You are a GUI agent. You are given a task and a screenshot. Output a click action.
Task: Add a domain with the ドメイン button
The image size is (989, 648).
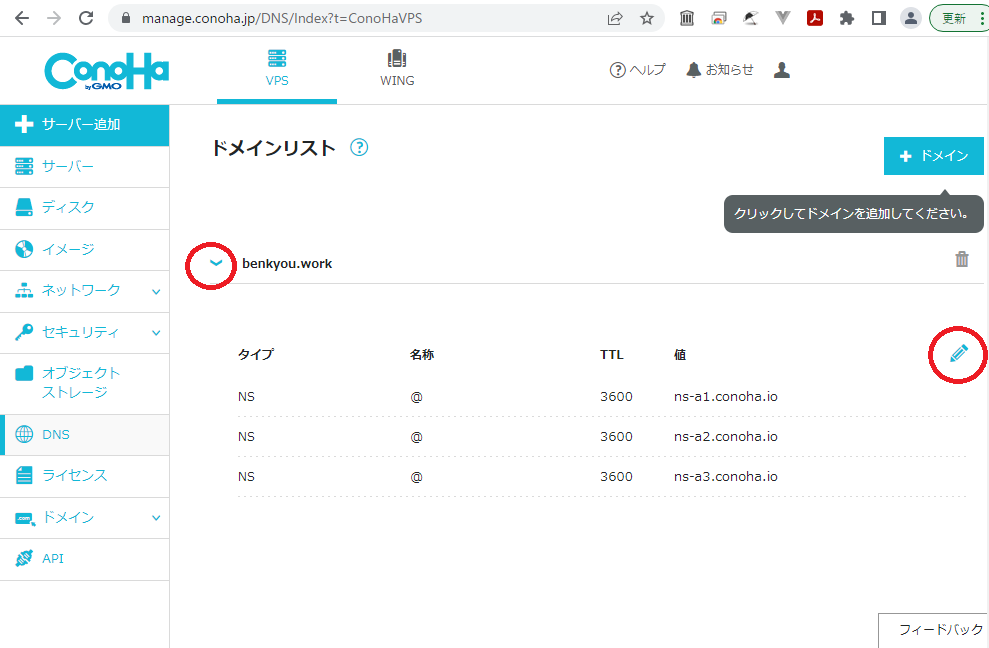933,156
